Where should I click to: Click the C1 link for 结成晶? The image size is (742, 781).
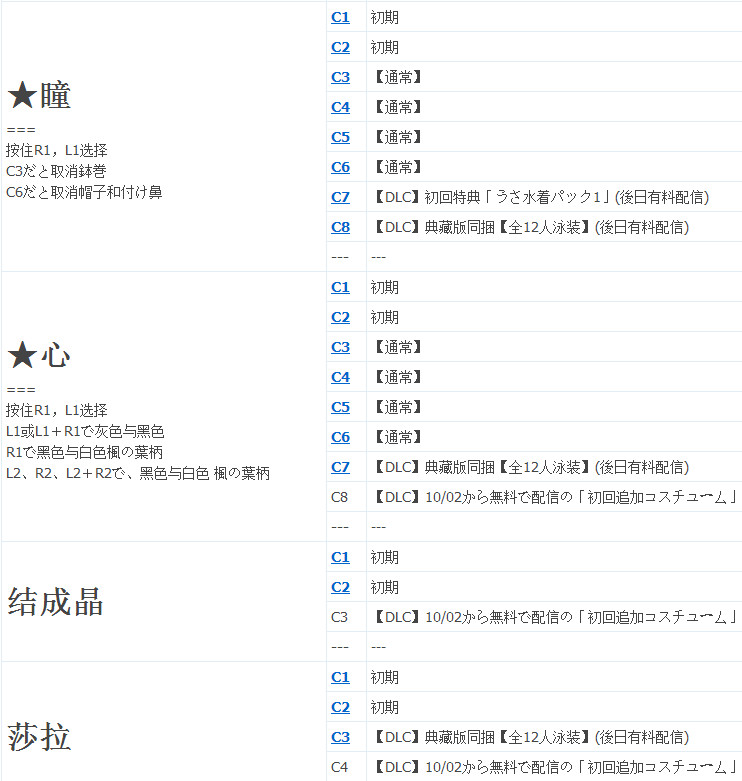(x=340, y=557)
